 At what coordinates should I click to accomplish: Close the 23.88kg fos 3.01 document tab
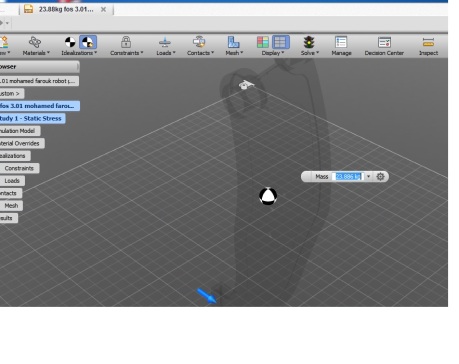pos(103,9)
